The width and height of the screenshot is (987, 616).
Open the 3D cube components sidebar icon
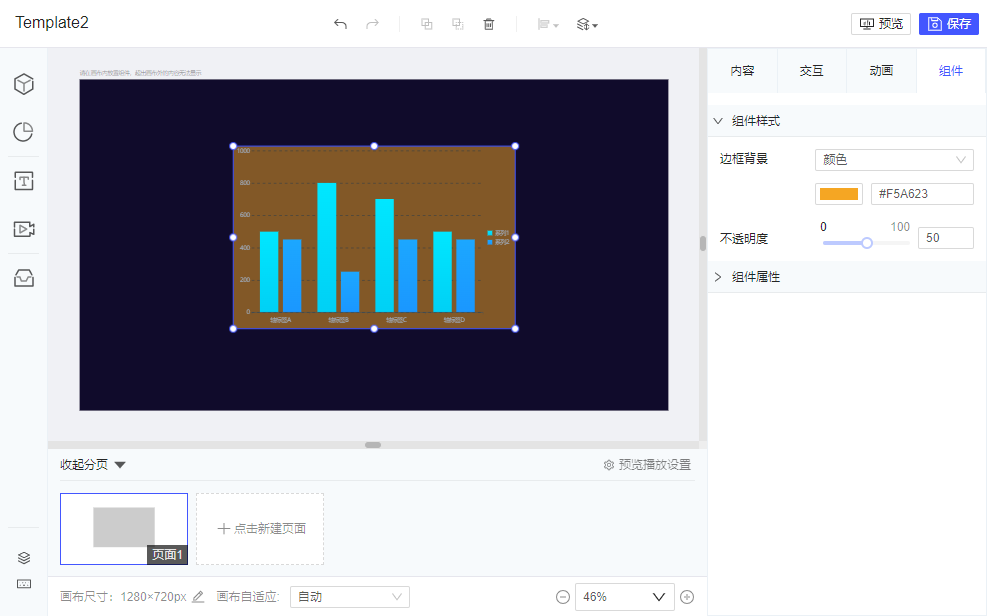(24, 84)
